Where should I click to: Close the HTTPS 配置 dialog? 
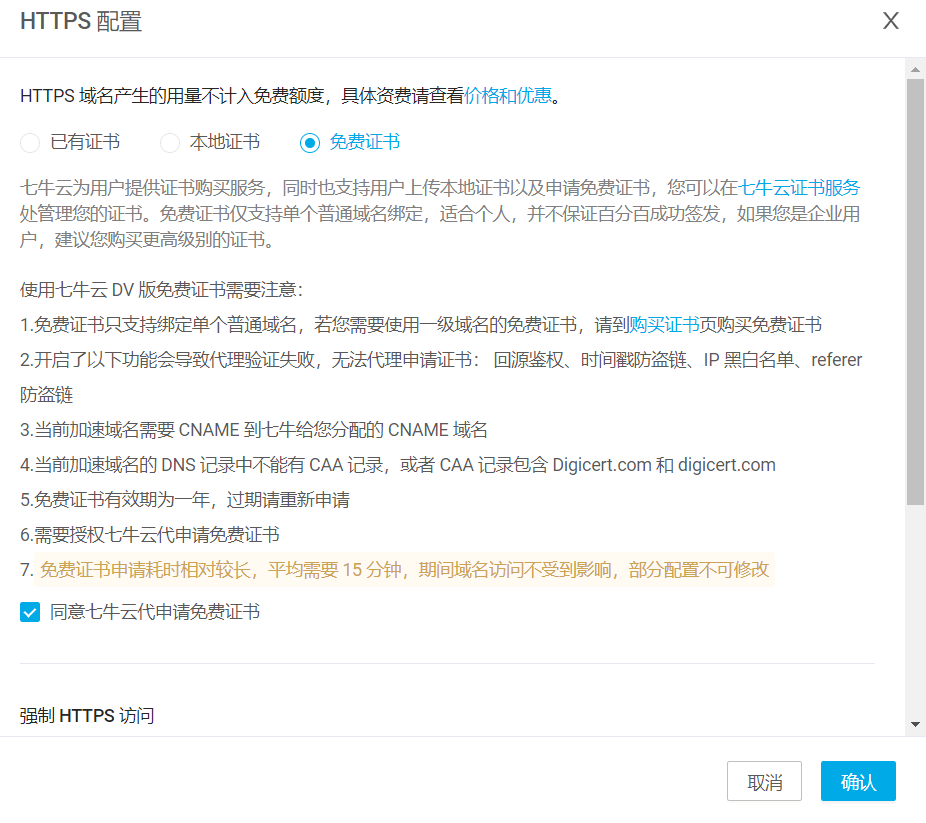point(891,20)
